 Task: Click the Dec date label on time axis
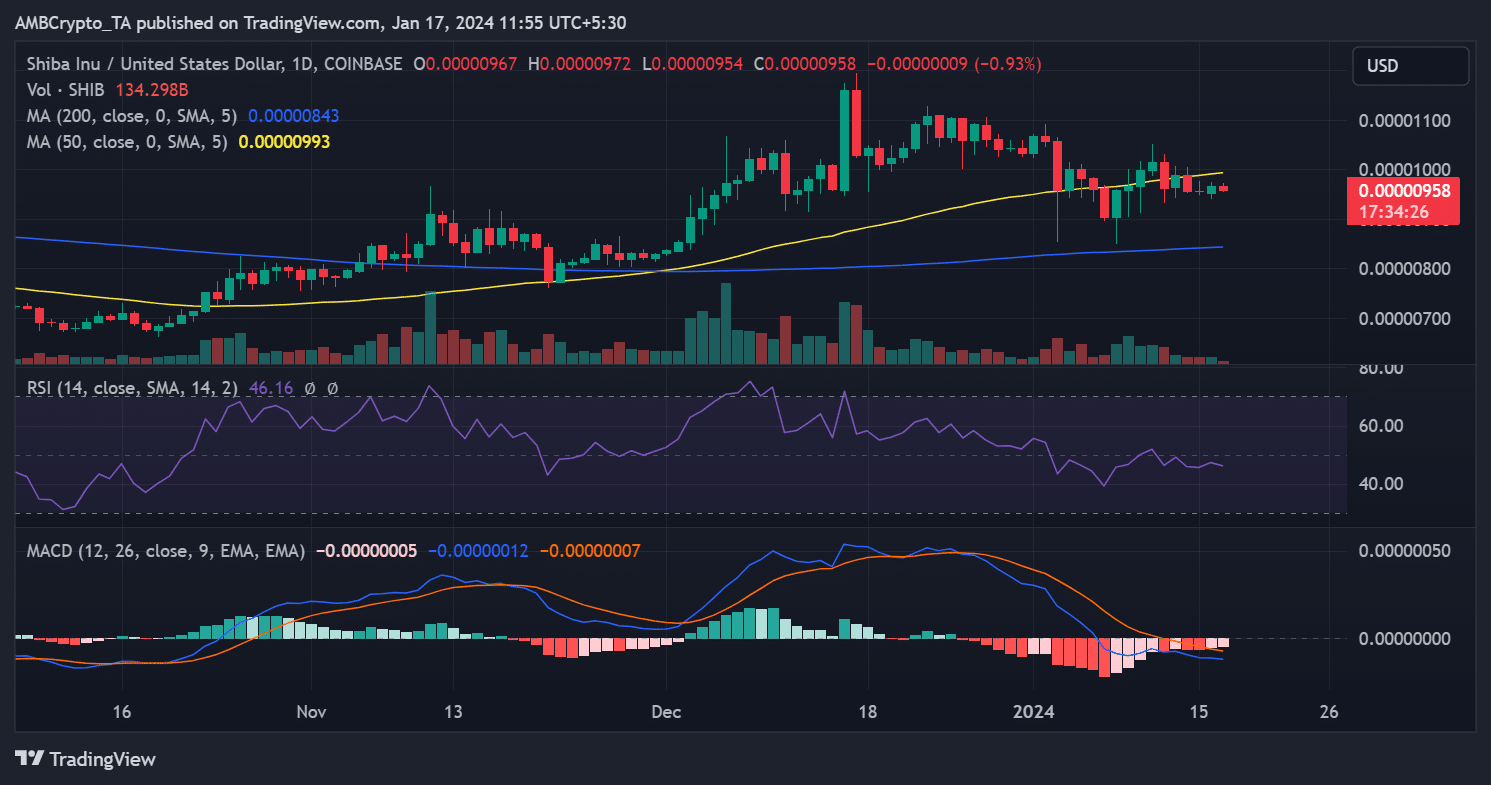click(x=665, y=712)
